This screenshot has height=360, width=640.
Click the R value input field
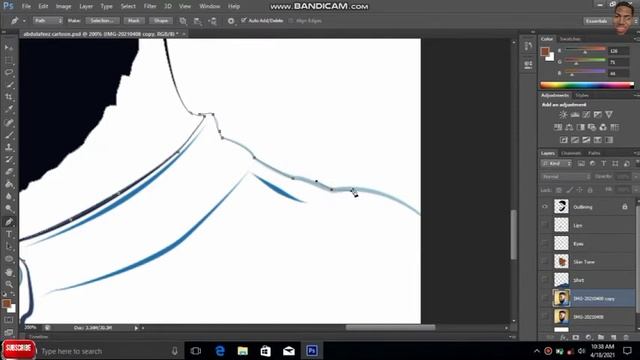click(618, 51)
